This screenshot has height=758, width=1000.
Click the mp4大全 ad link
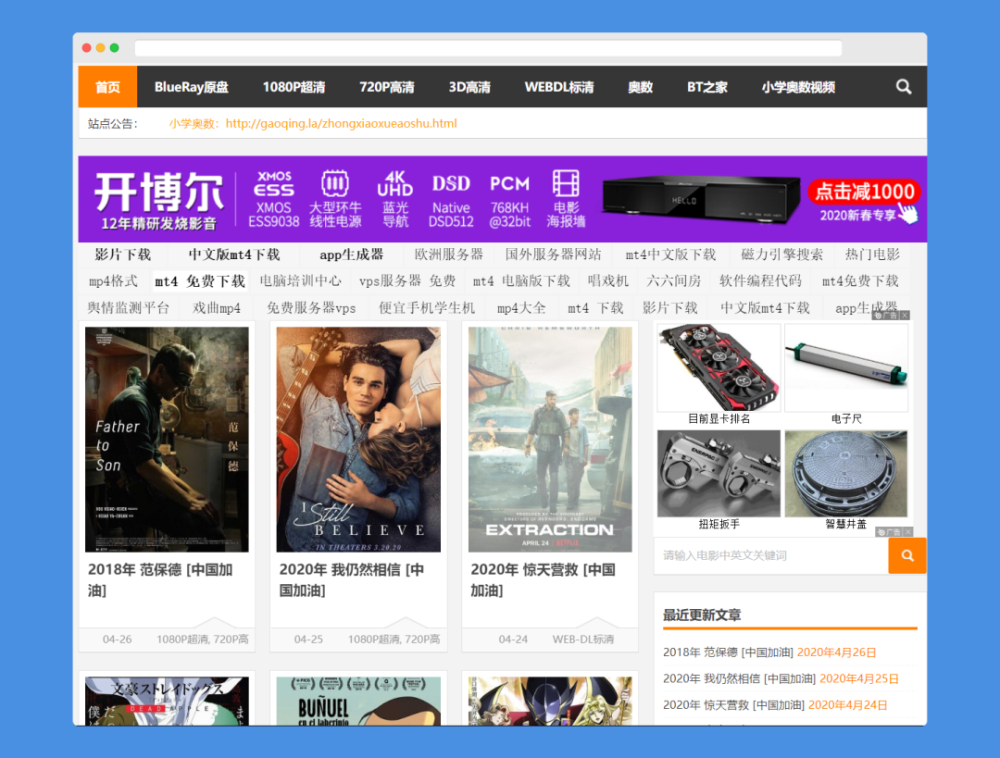coord(522,308)
